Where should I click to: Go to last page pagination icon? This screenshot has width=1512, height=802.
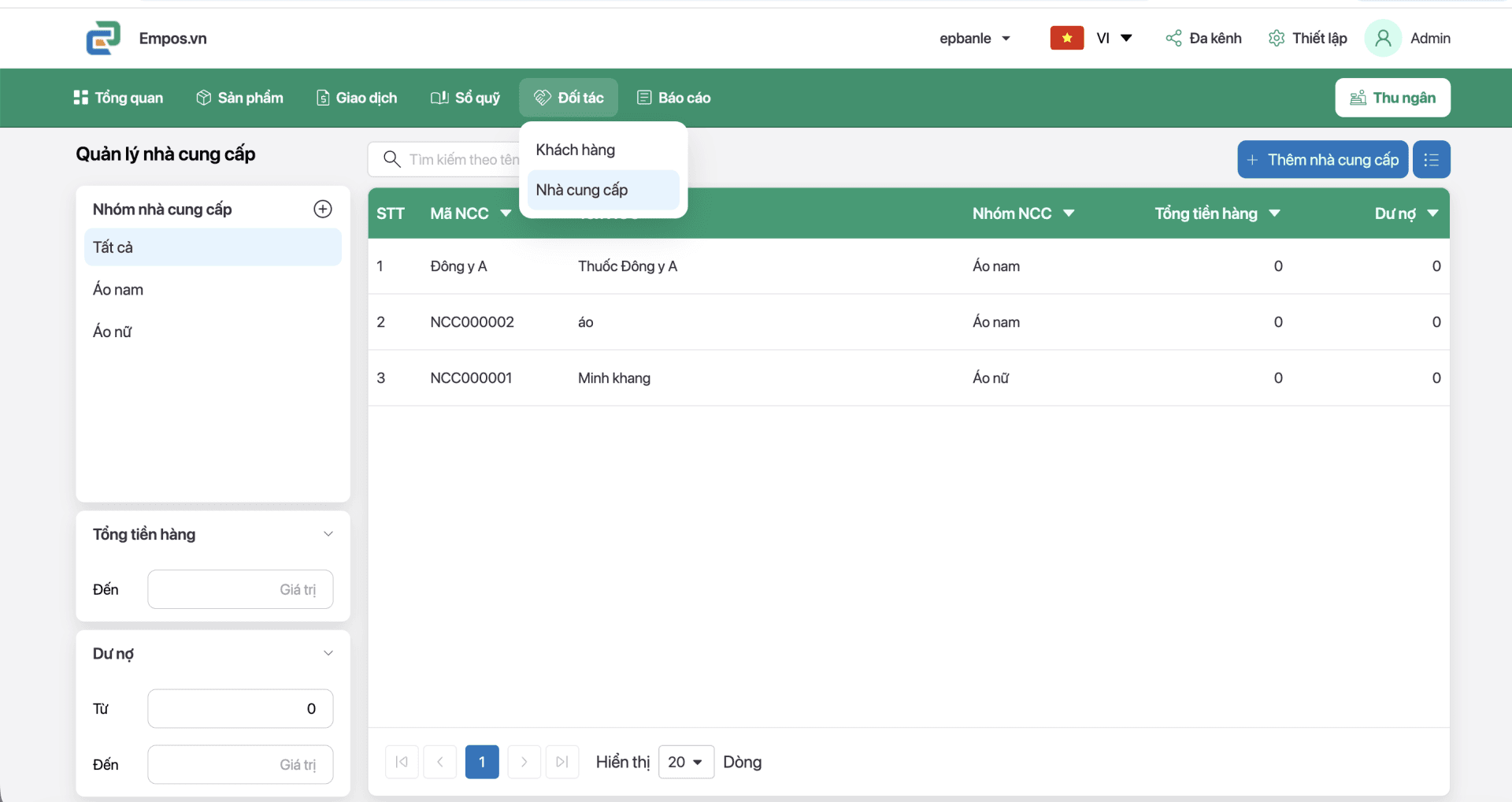click(562, 762)
